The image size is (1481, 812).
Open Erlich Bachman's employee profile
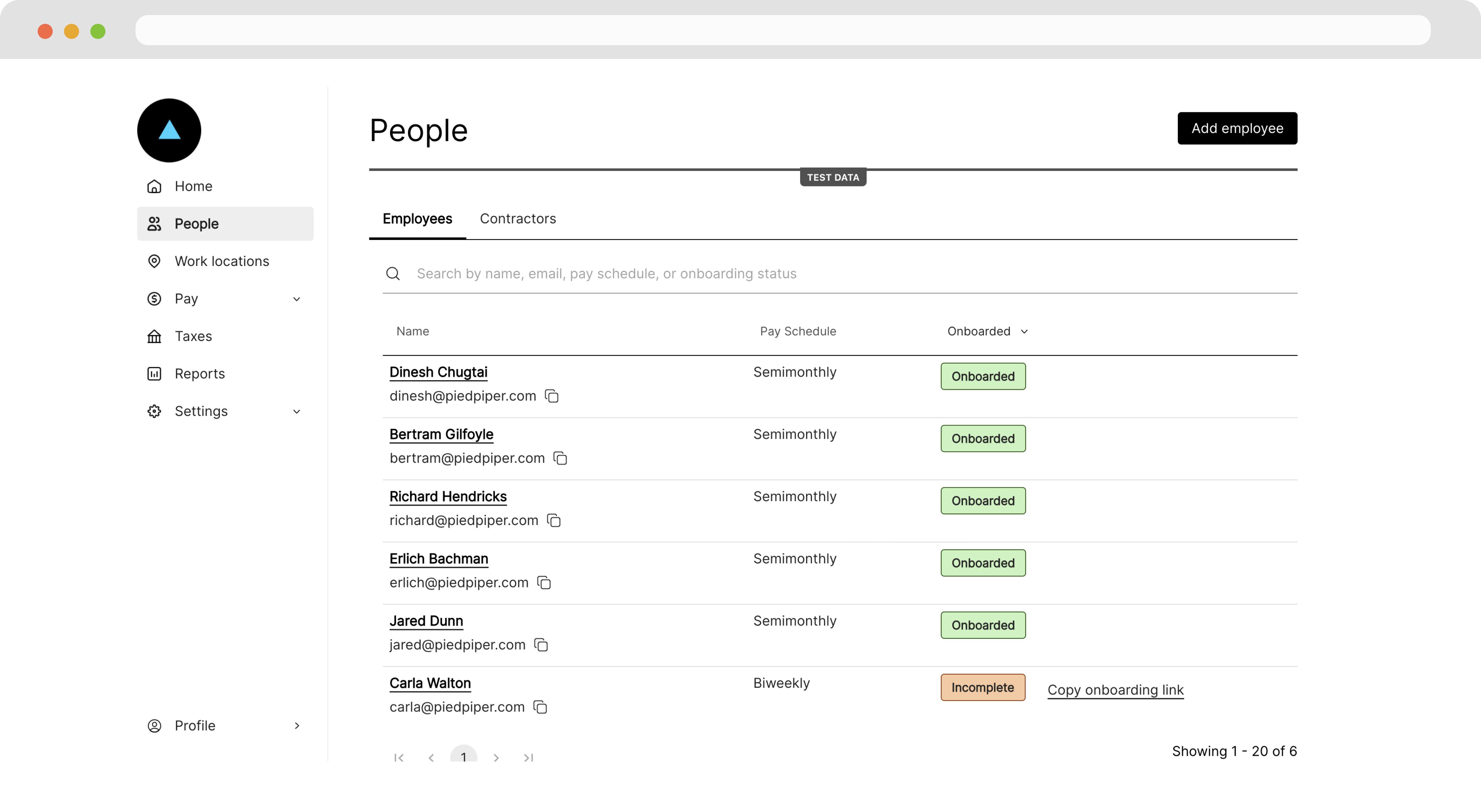(439, 558)
